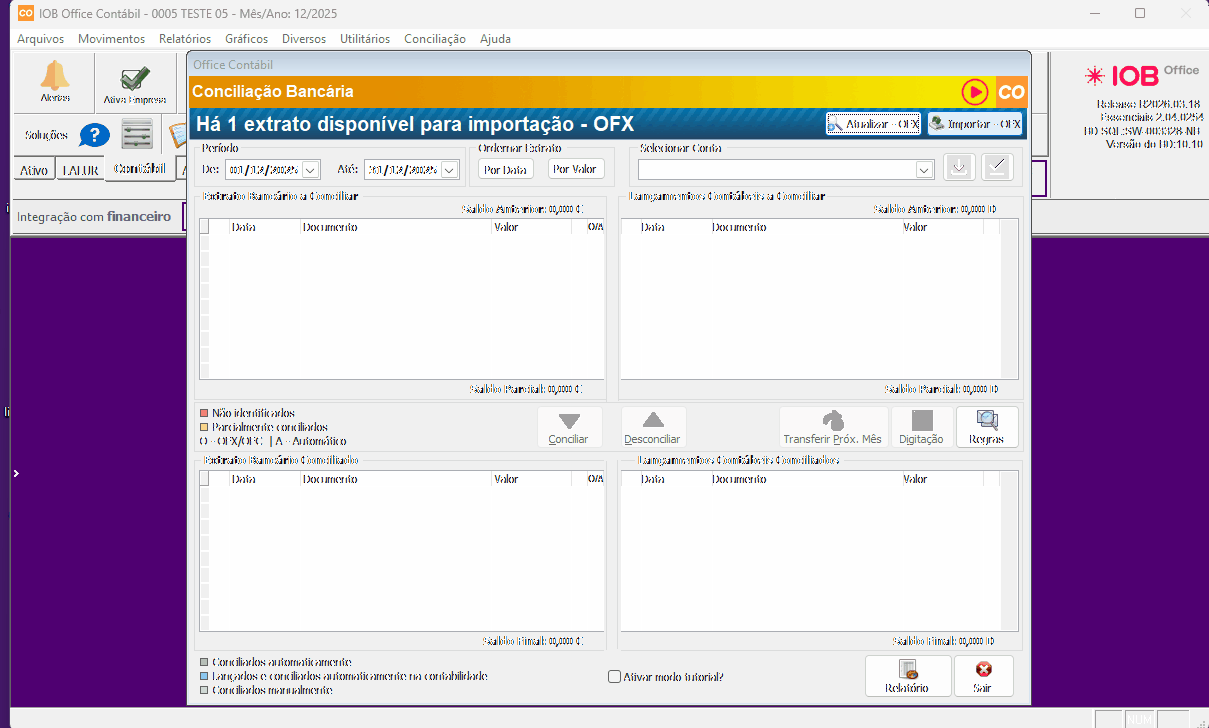Open the Soluções help question icon
The image size is (1209, 728).
tap(94, 135)
